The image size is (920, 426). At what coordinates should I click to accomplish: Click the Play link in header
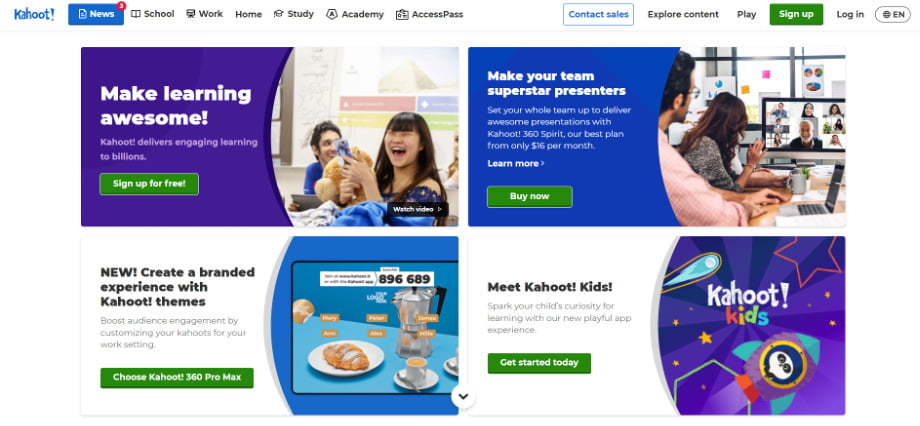746,14
